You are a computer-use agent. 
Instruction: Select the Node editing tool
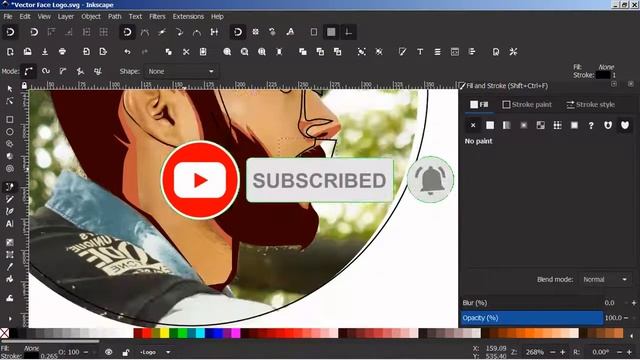click(10, 101)
